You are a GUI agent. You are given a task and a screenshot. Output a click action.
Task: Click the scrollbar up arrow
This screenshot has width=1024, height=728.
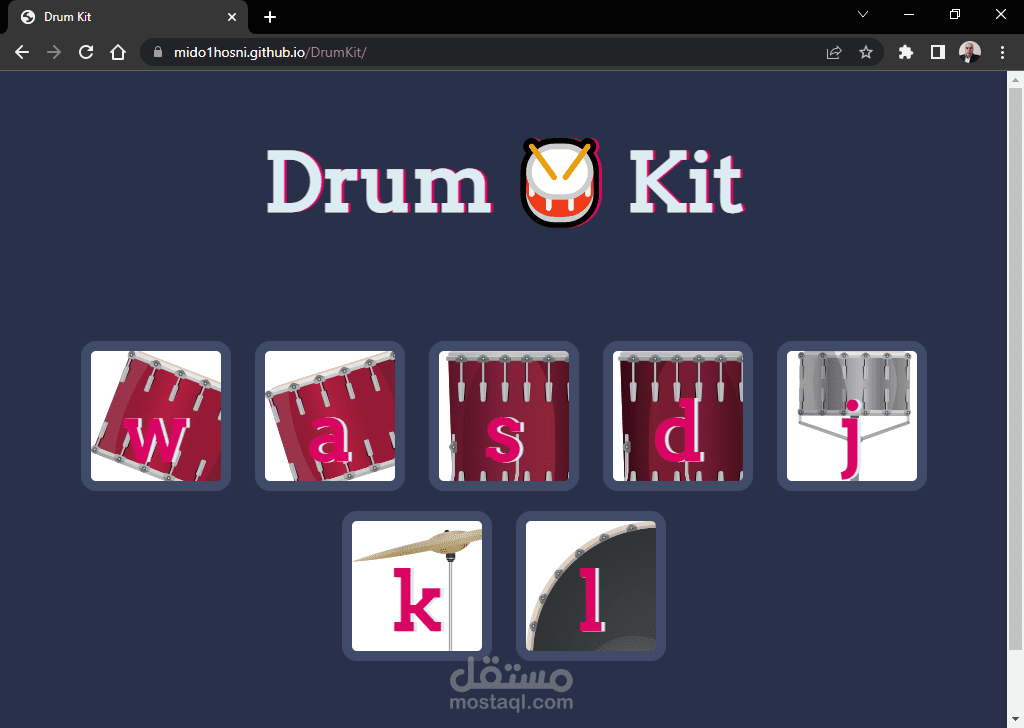click(1015, 80)
